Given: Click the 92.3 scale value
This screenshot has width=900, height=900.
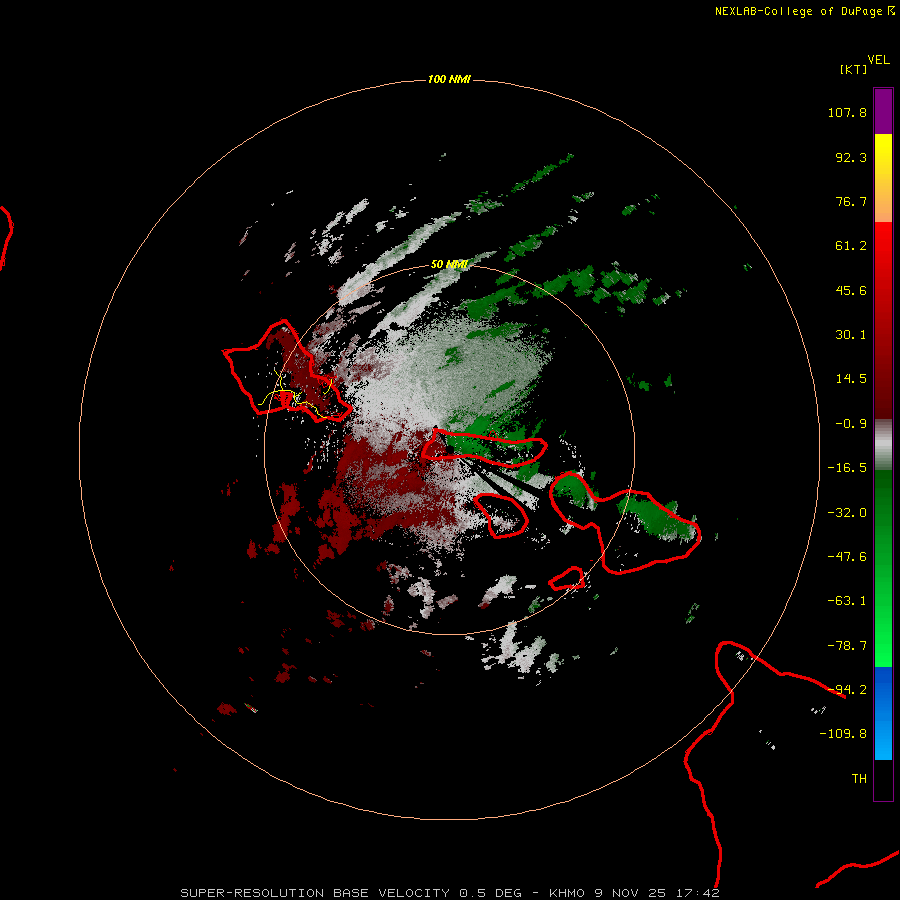Looking at the screenshot, I should click(x=851, y=157).
